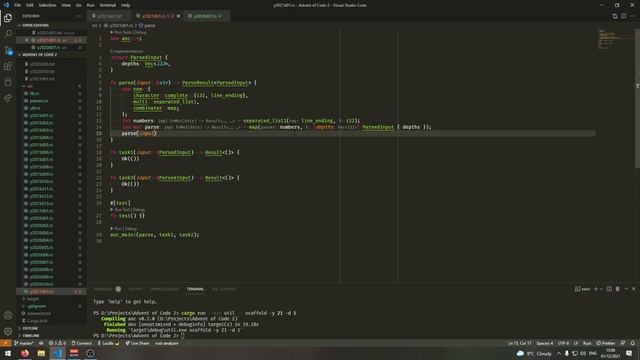
Task: Click the remote window indicator in status bar
Action: point(5,343)
